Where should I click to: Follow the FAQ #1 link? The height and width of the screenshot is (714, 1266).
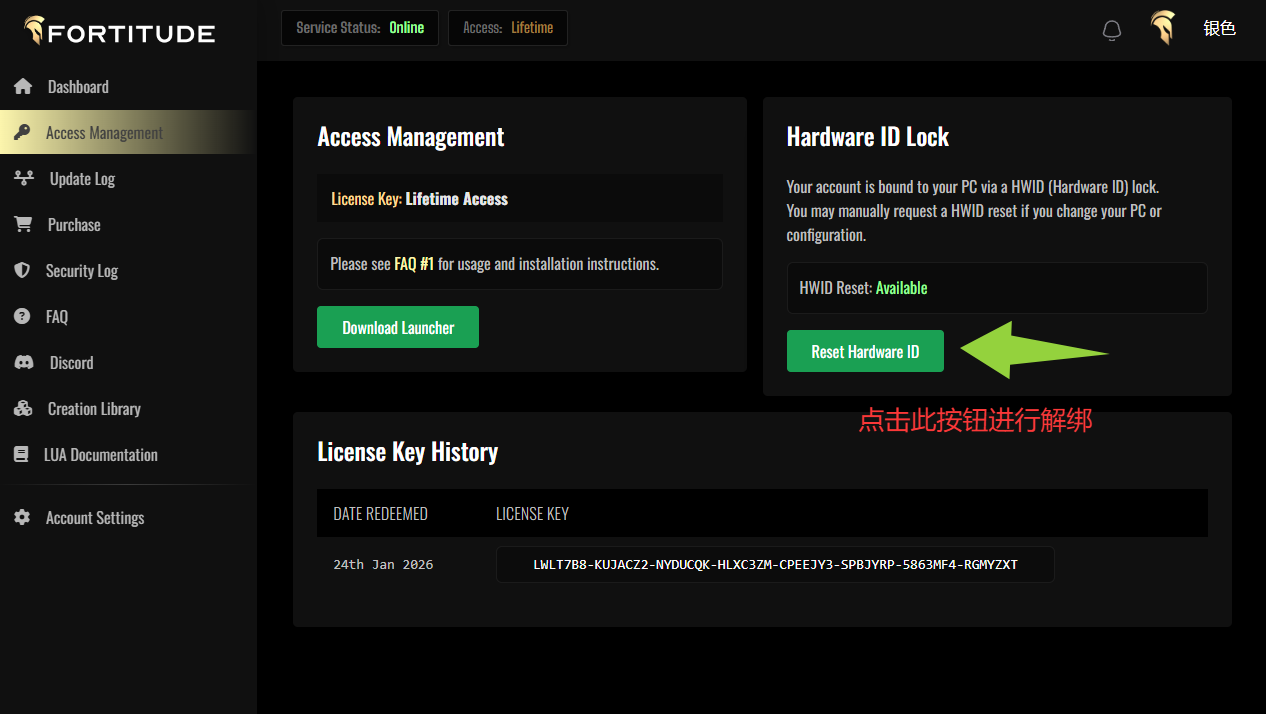(x=414, y=264)
